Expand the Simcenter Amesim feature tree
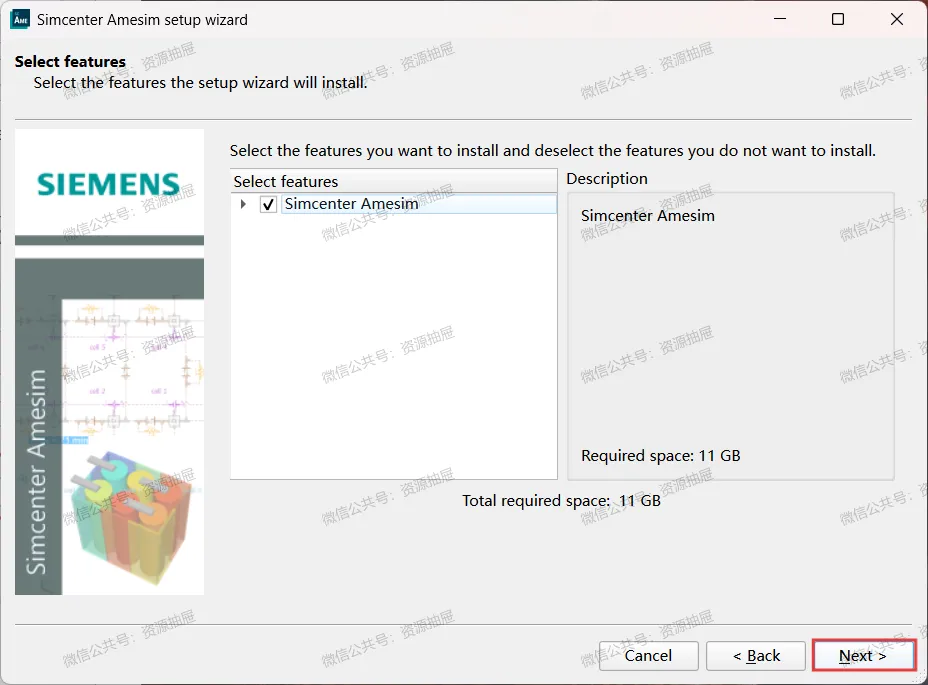Viewport: 928px width, 685px height. pos(243,204)
